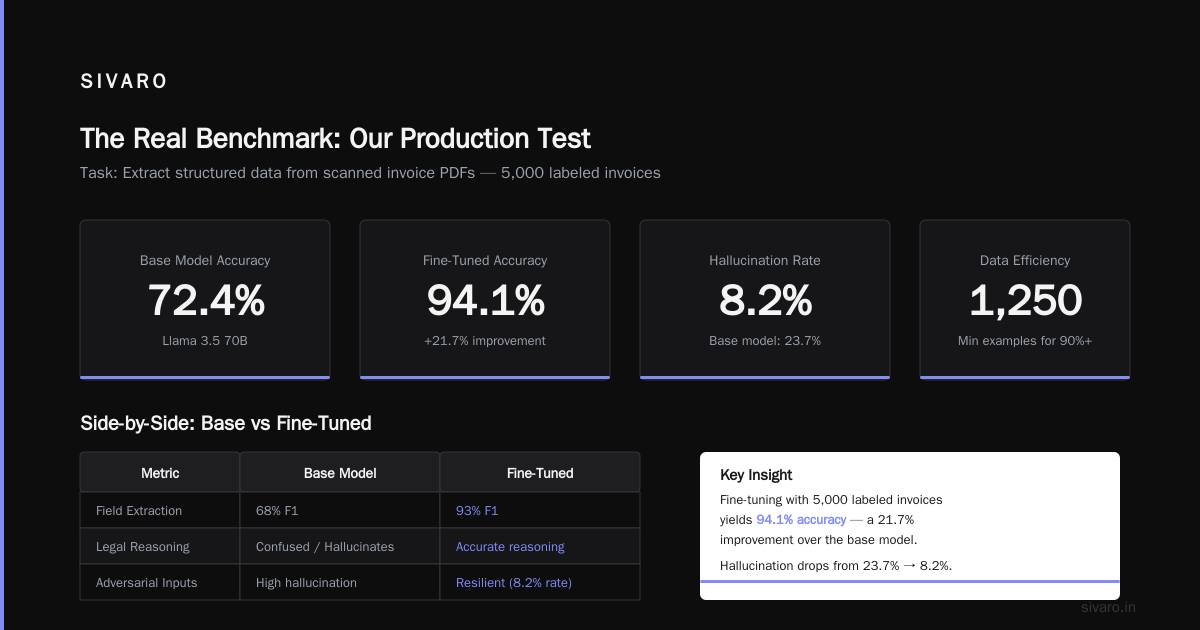This screenshot has height=630, width=1200.
Task: Select the 94.1% large value
Action: (x=485, y=300)
